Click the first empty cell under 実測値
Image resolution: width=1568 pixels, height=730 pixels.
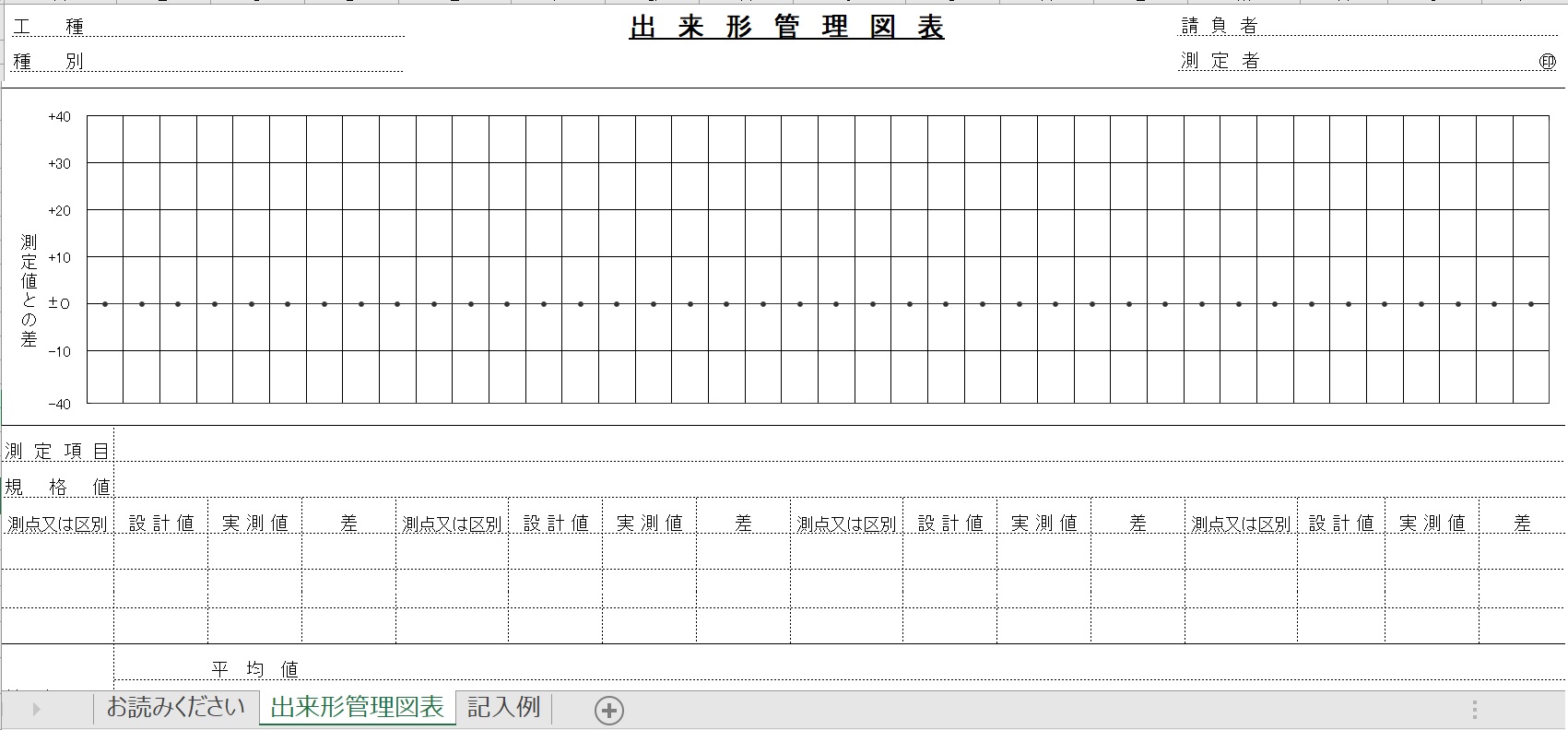254,551
